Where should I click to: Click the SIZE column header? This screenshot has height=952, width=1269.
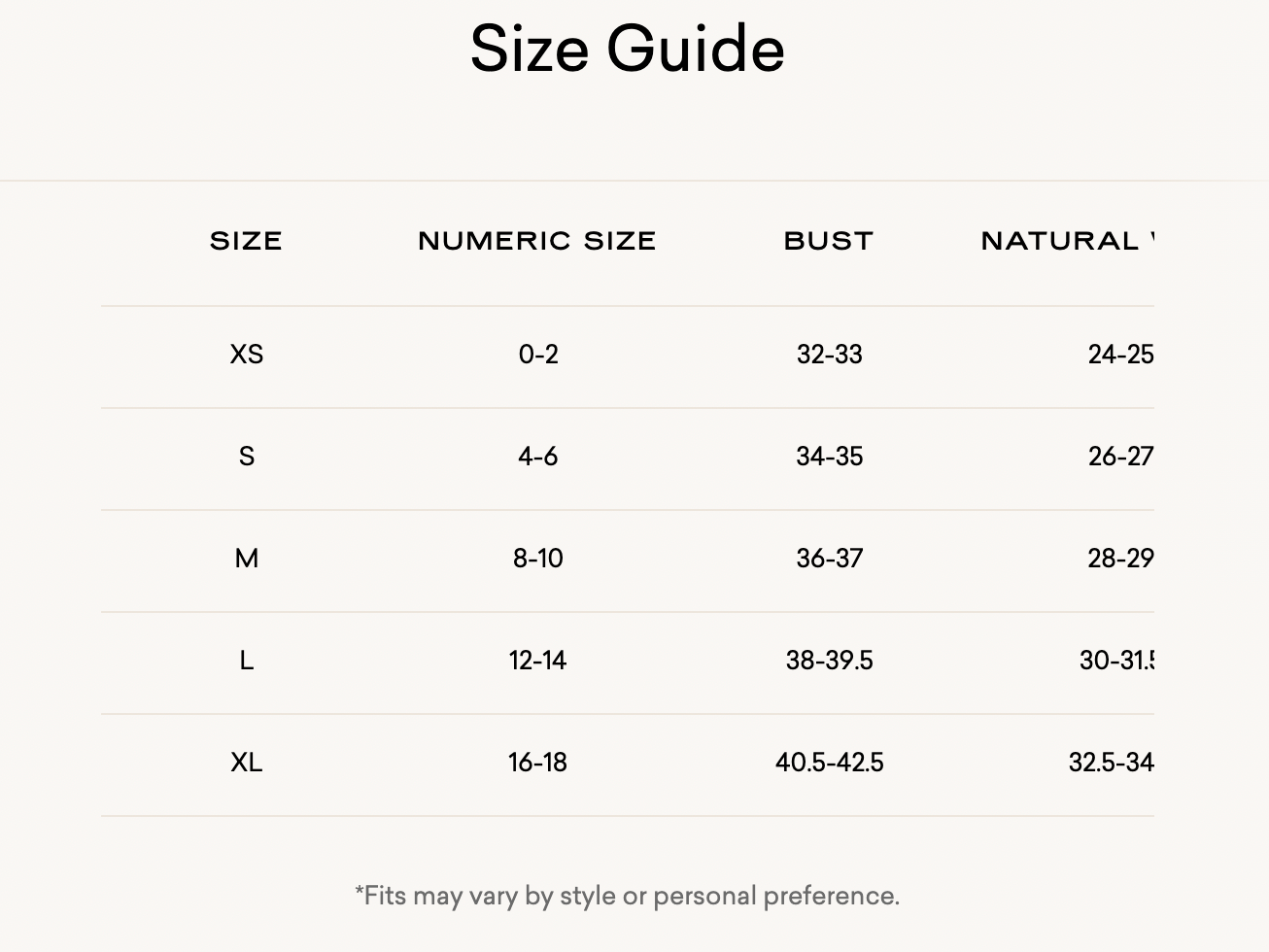pos(246,241)
